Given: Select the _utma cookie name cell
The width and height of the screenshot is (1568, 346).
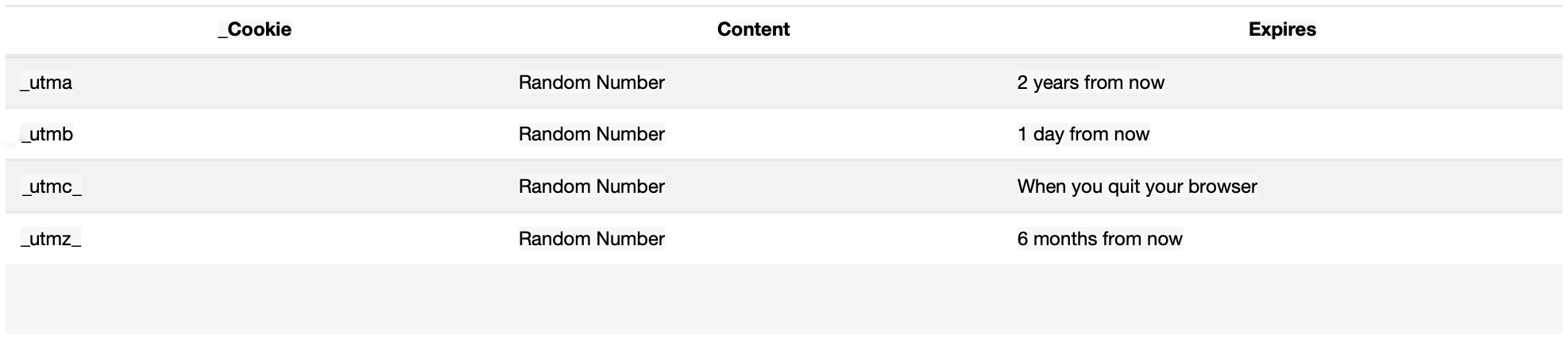Looking at the screenshot, I should coord(46,83).
